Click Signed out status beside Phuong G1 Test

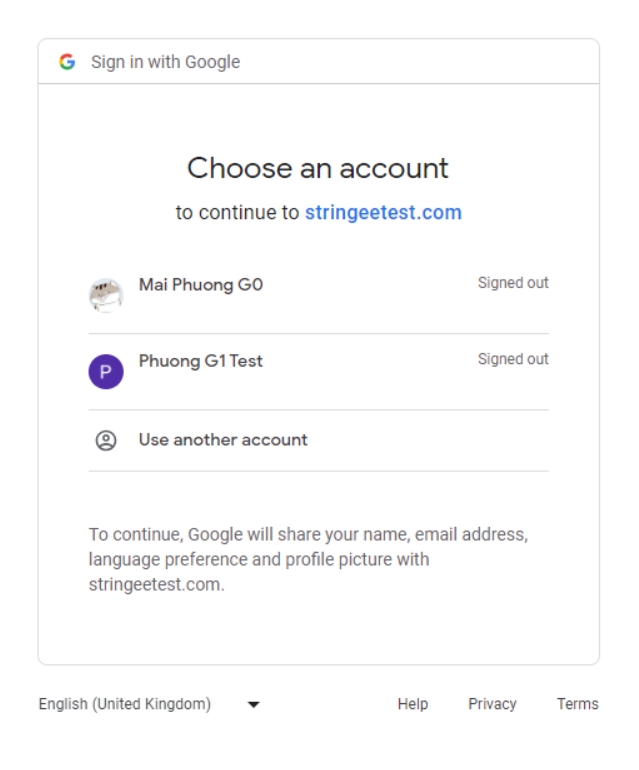[513, 359]
